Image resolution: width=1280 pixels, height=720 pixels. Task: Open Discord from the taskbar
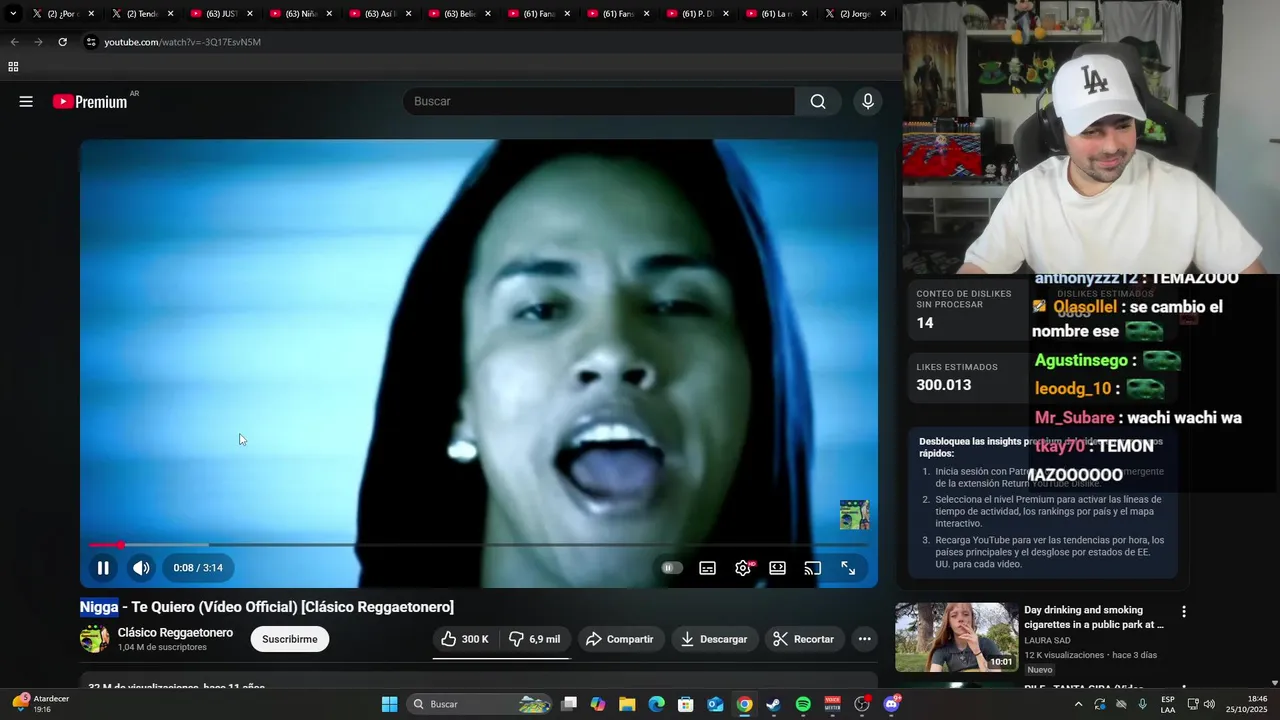pos(891,704)
